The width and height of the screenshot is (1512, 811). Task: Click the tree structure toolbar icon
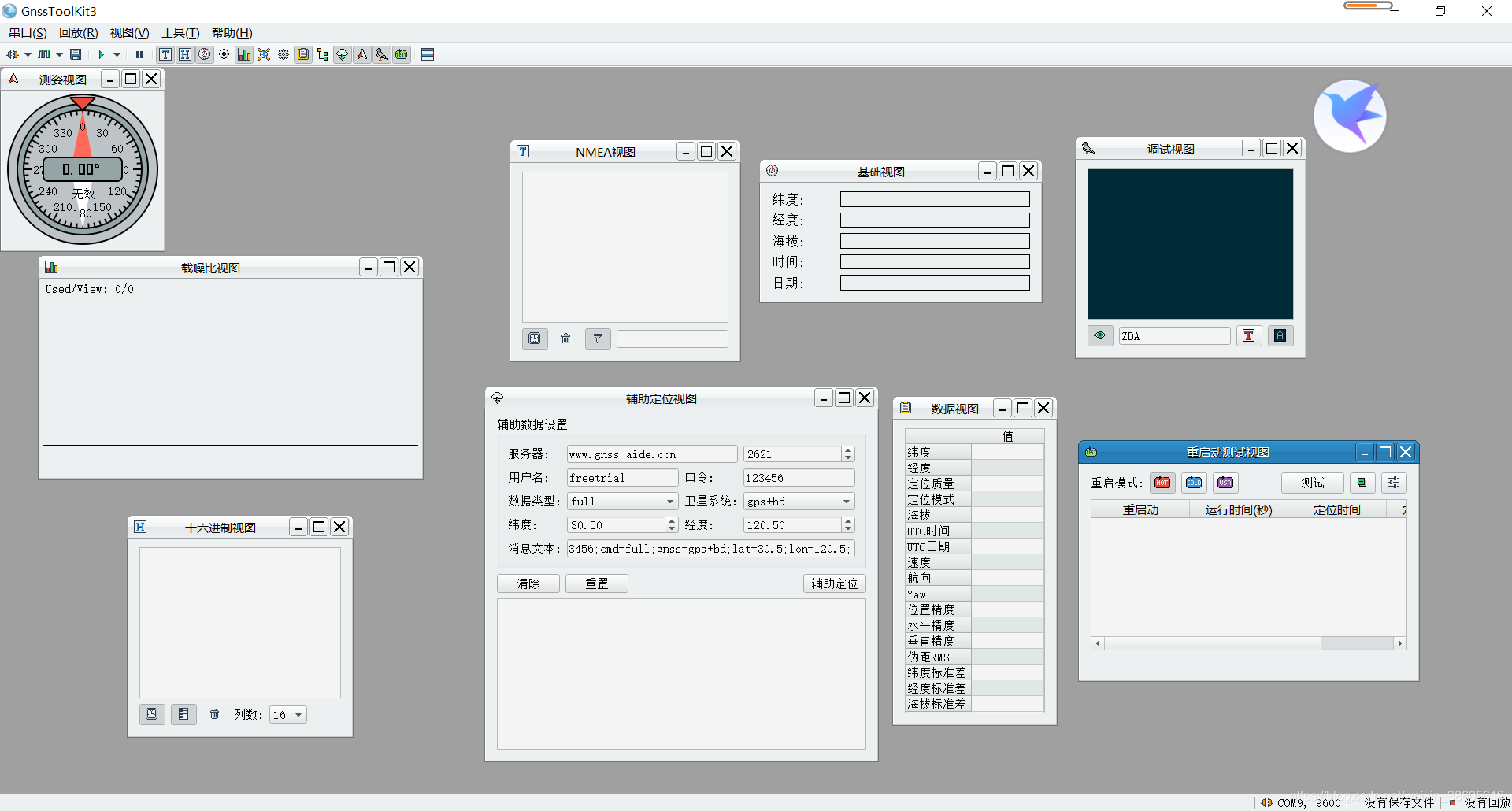click(x=323, y=54)
